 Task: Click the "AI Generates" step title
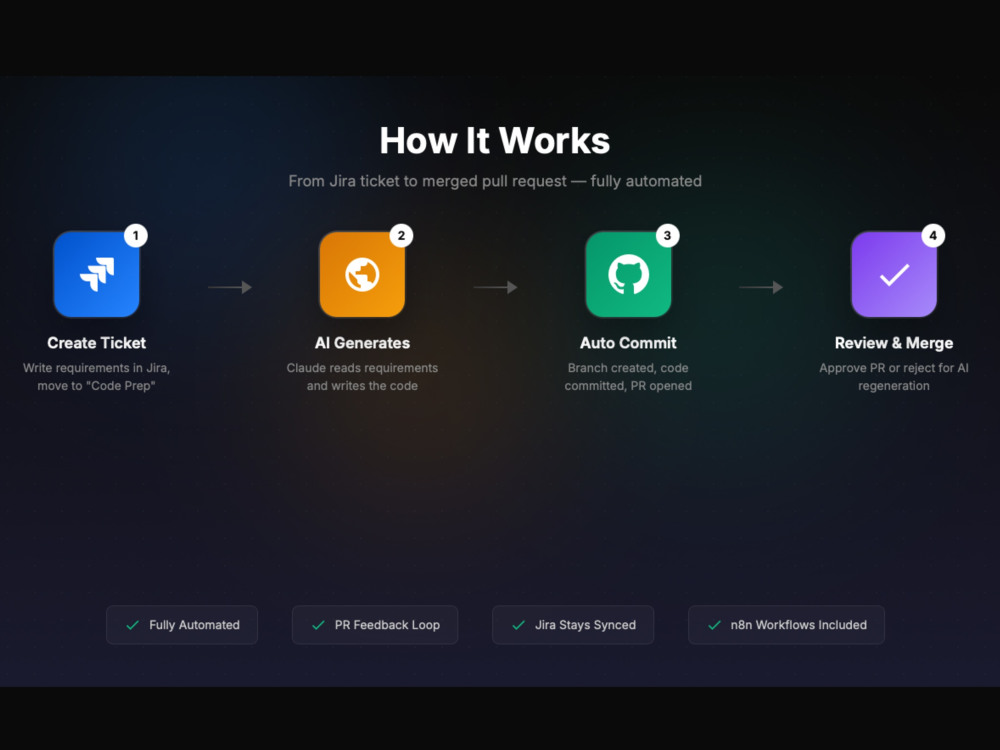pyautogui.click(x=362, y=343)
